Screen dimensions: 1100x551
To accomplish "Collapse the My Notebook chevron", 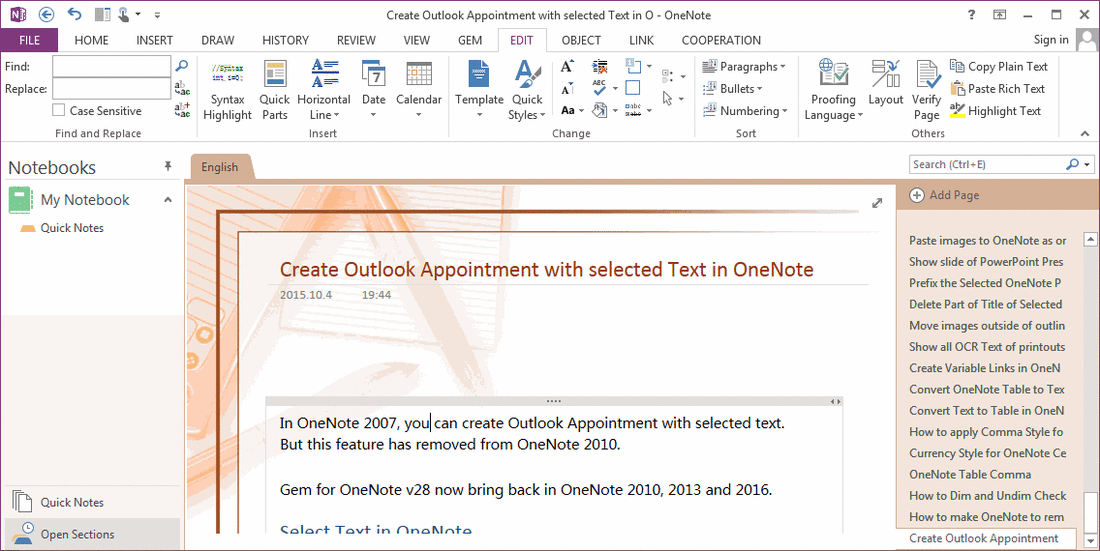I will [x=168, y=200].
